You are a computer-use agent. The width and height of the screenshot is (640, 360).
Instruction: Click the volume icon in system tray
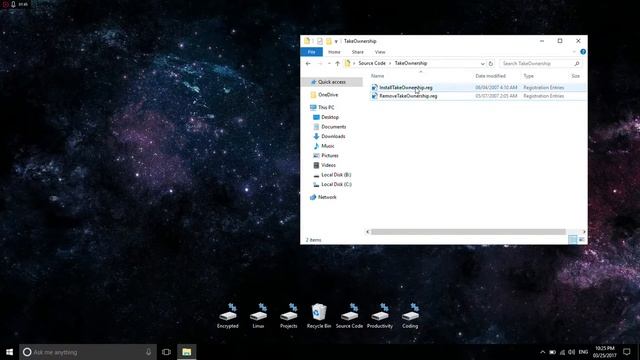point(571,352)
